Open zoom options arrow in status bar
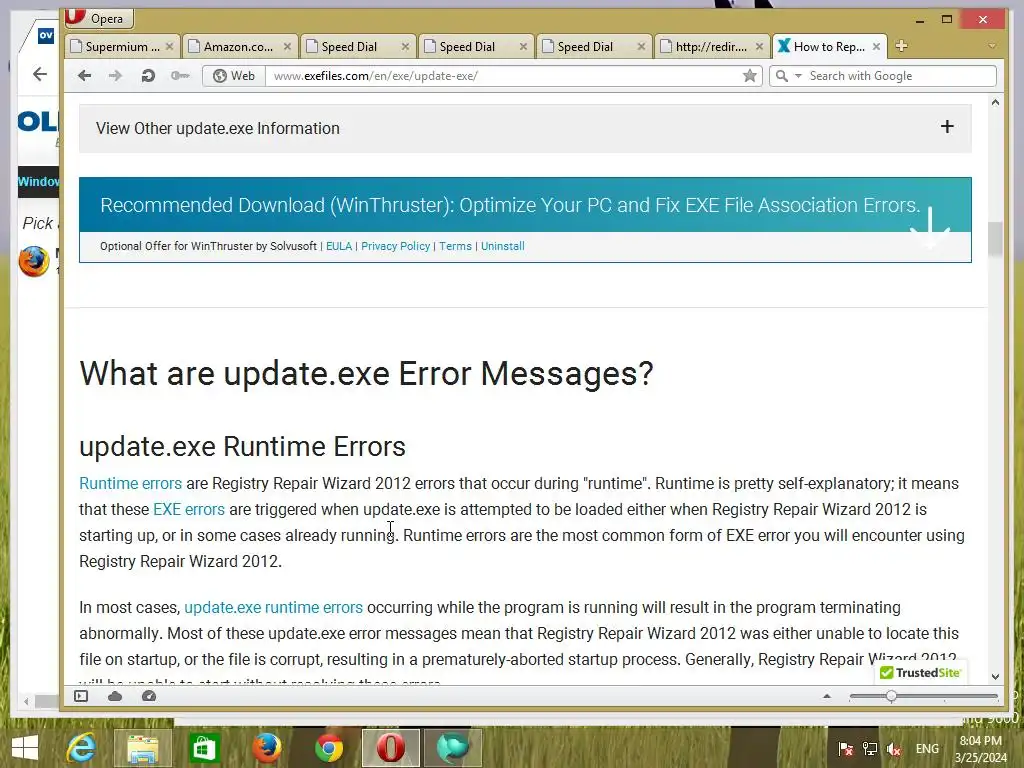 pos(827,696)
